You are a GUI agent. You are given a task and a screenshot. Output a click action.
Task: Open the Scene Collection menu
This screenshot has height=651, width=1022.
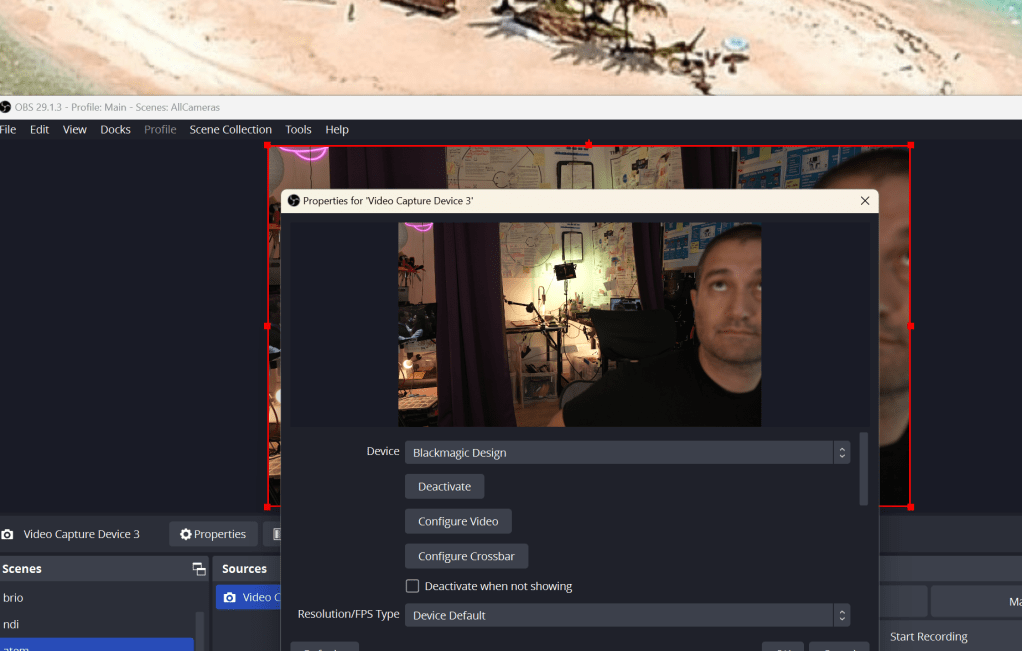231,130
